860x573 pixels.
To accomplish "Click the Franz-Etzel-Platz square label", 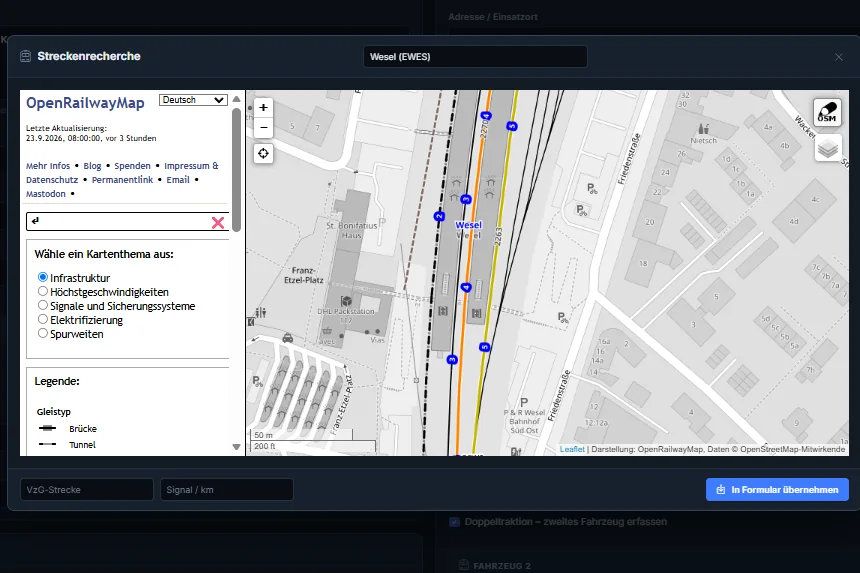I will tap(303, 275).
